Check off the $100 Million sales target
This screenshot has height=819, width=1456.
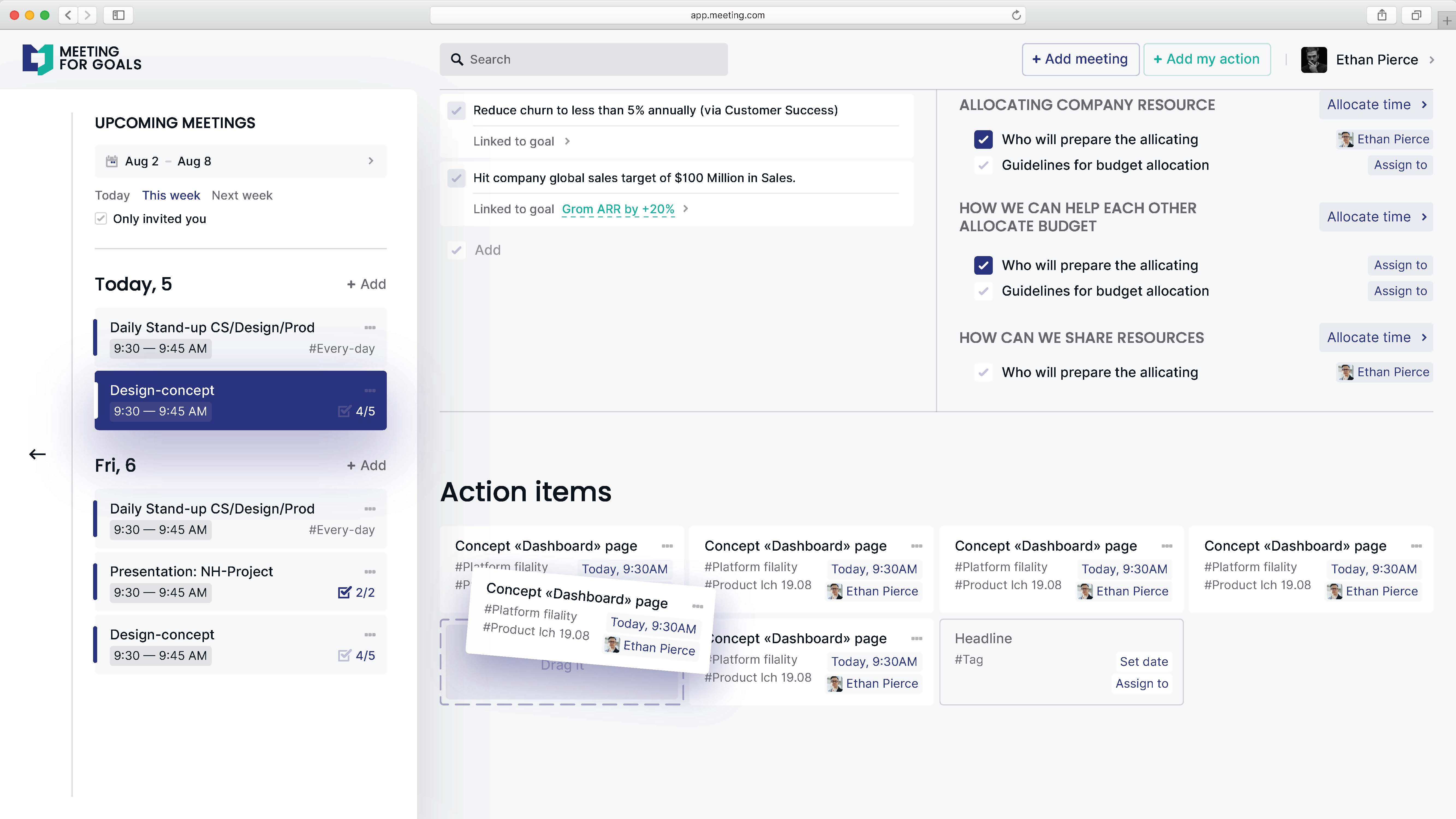pyautogui.click(x=456, y=178)
